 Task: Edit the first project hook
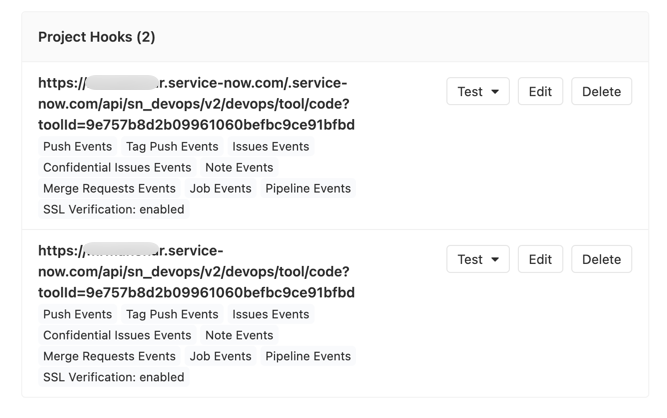click(540, 91)
